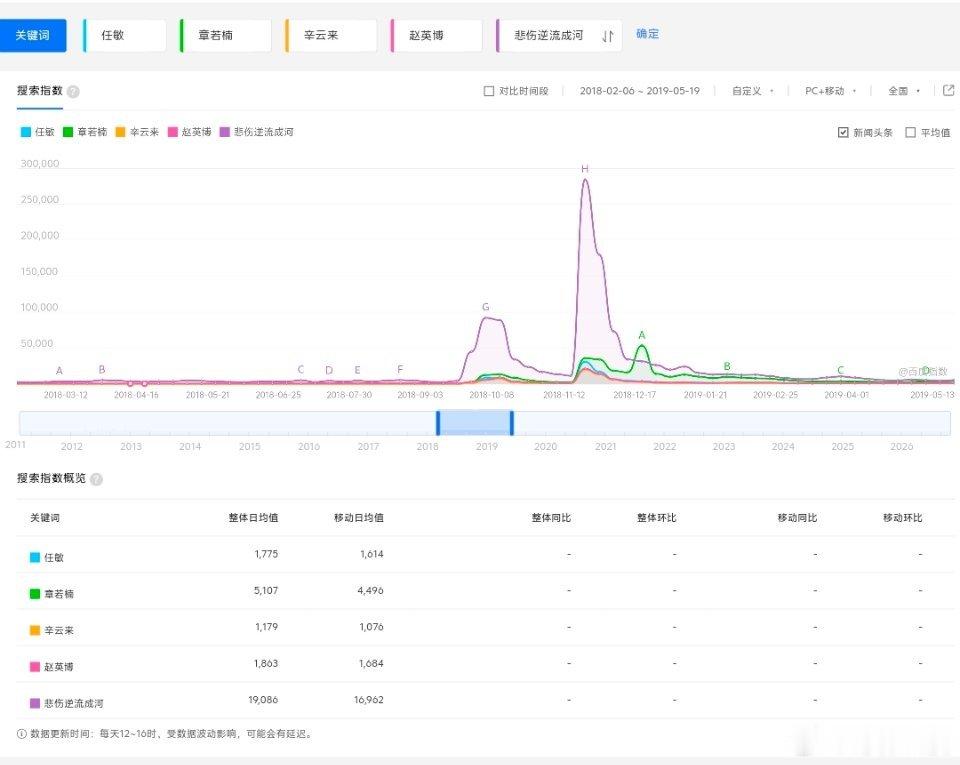The height and width of the screenshot is (765, 960).
Task: Click the 关键词 blue button
Action: click(x=33, y=35)
